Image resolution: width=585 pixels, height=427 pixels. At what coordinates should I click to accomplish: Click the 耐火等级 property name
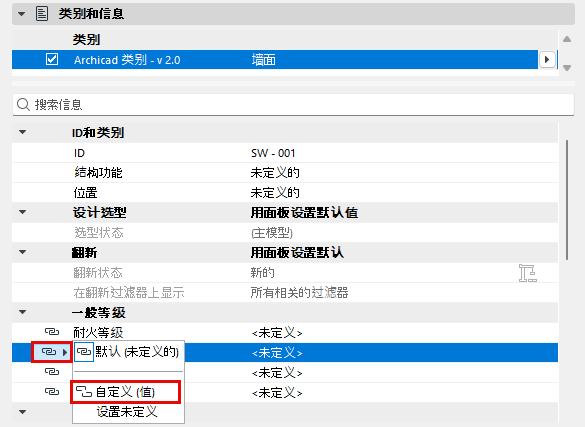pyautogui.click(x=98, y=332)
